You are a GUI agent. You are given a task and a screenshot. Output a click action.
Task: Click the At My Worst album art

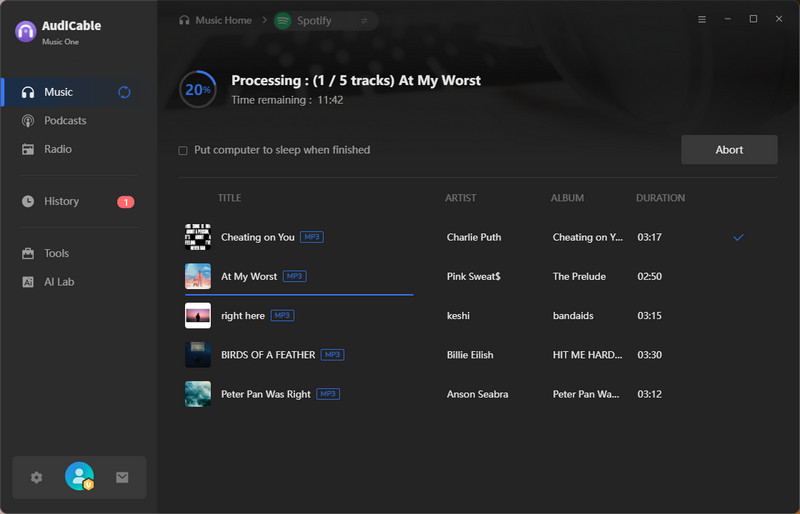(198, 276)
